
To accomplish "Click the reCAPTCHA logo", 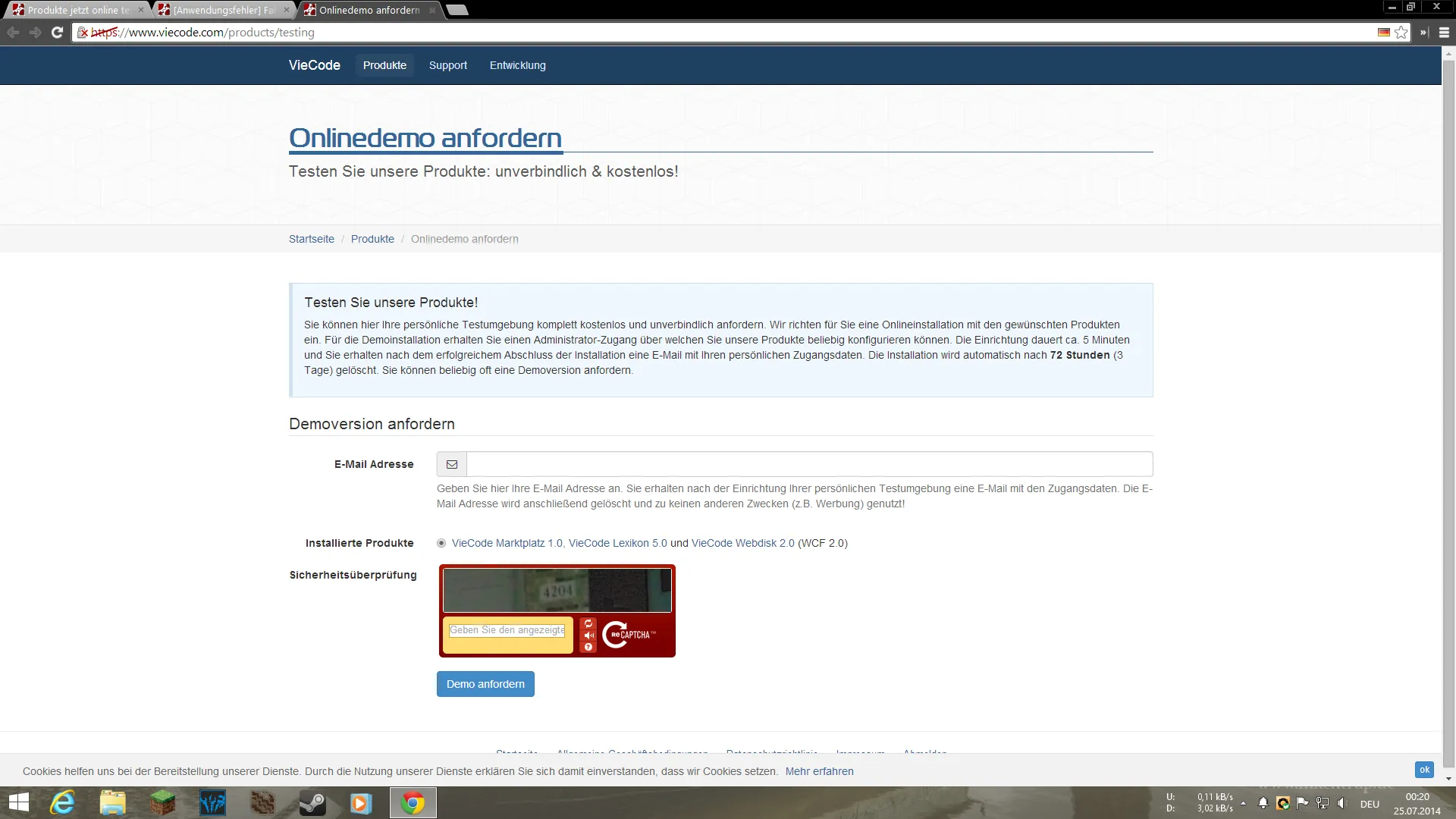I will (x=629, y=635).
